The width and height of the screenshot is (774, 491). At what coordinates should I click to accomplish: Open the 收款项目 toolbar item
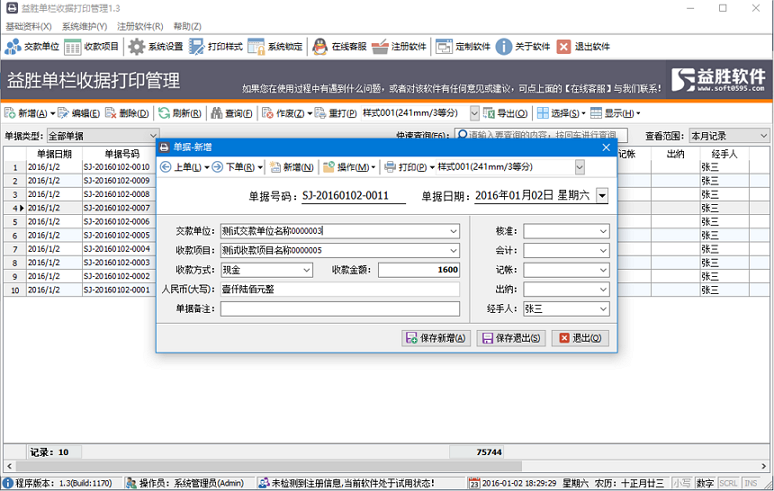point(92,47)
